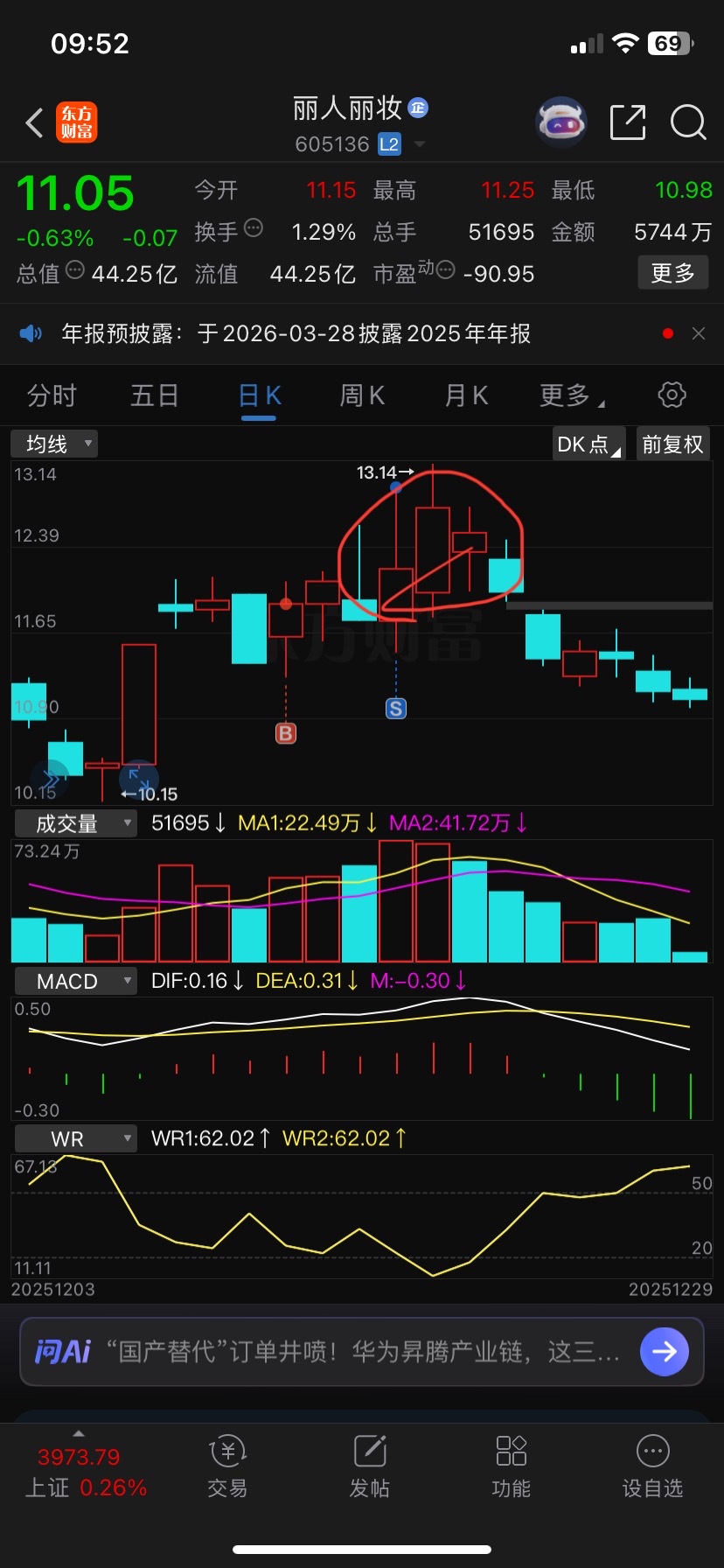Close the announcement banner
The height and width of the screenshot is (1568, 724).
698,333
